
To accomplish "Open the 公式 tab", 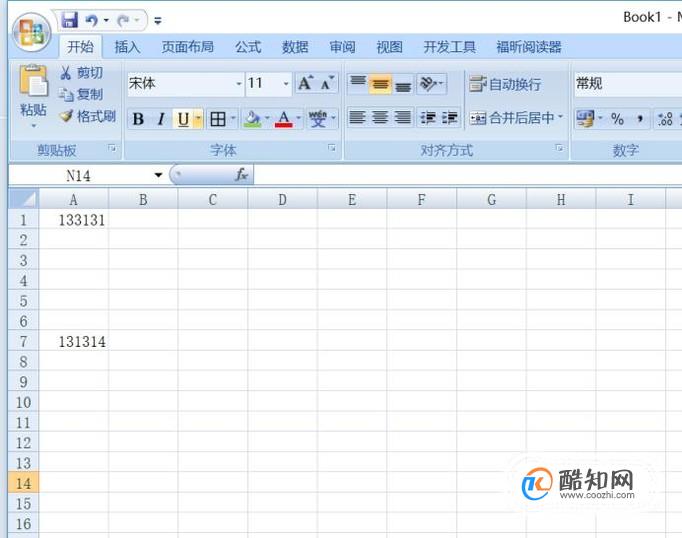I will pos(248,47).
